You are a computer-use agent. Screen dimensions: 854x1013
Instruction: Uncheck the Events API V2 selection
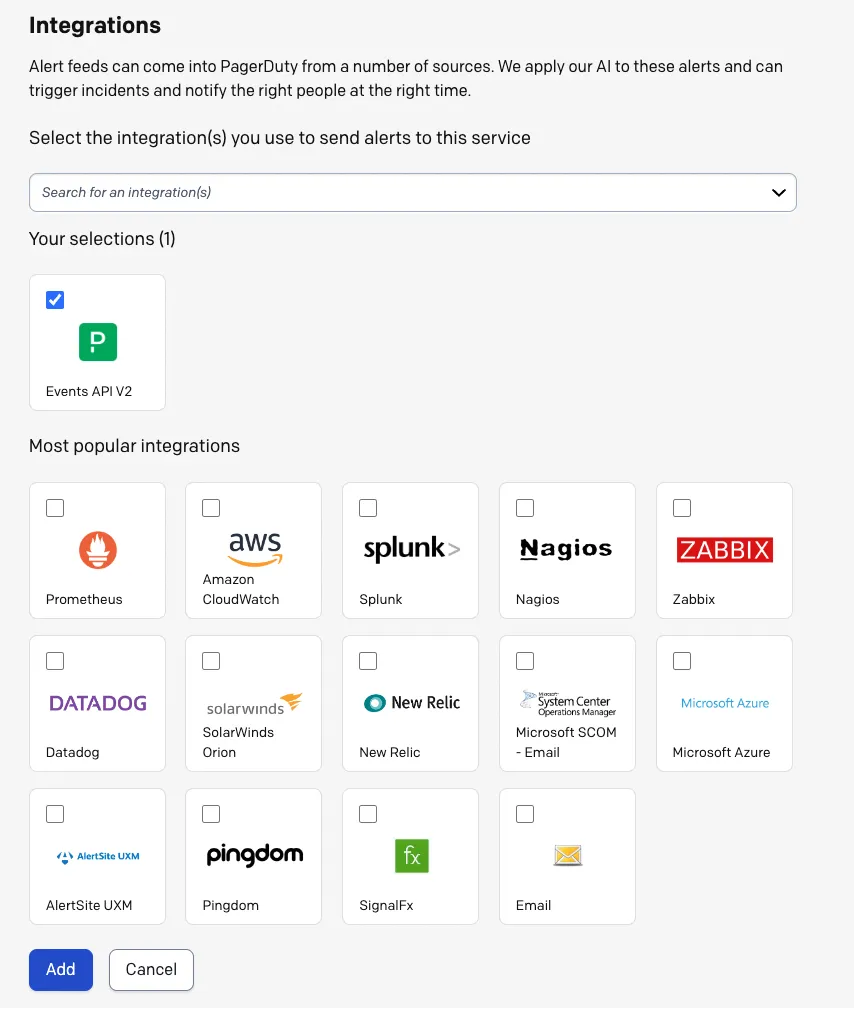point(54,299)
